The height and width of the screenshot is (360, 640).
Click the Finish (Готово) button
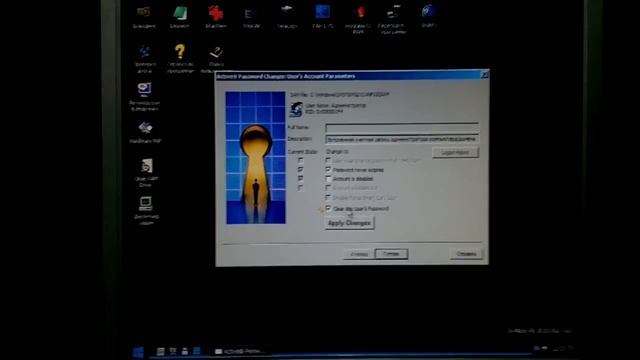click(x=391, y=254)
